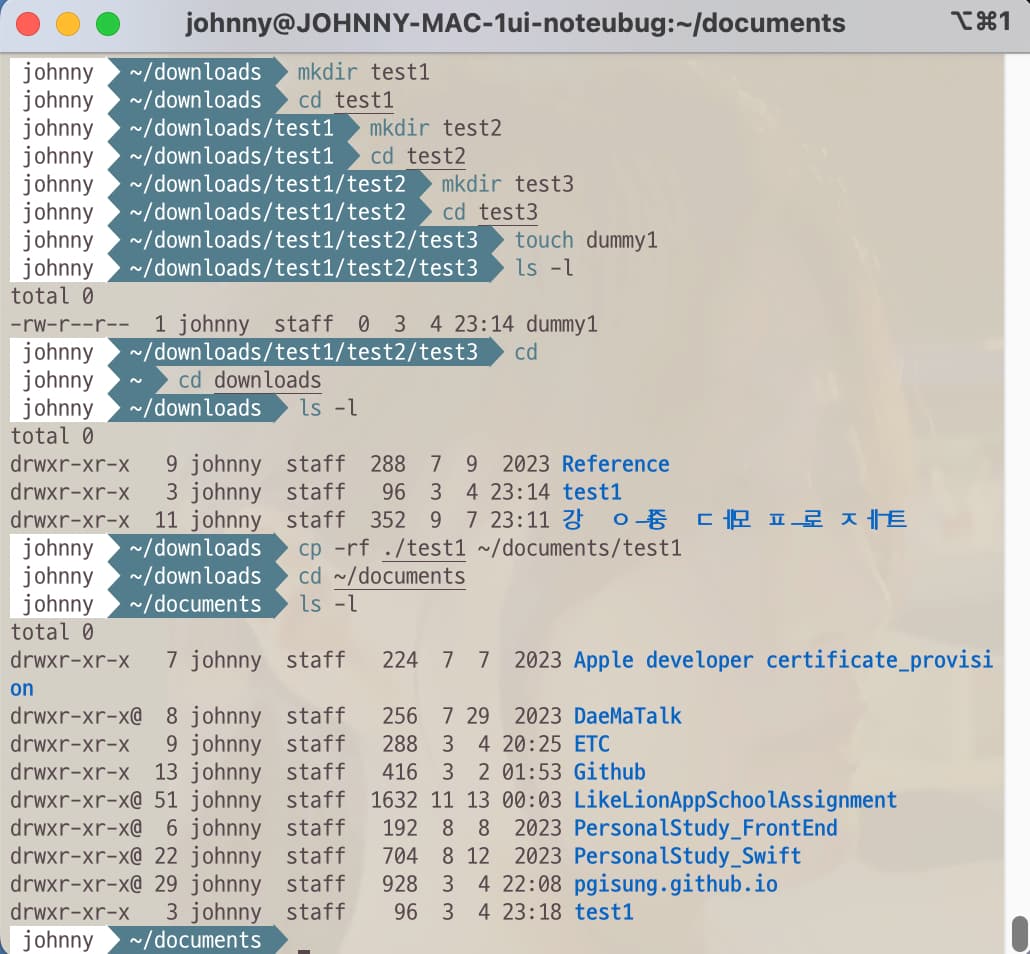Click the size value 1632 in listing
This screenshot has height=954, width=1030.
393,800
